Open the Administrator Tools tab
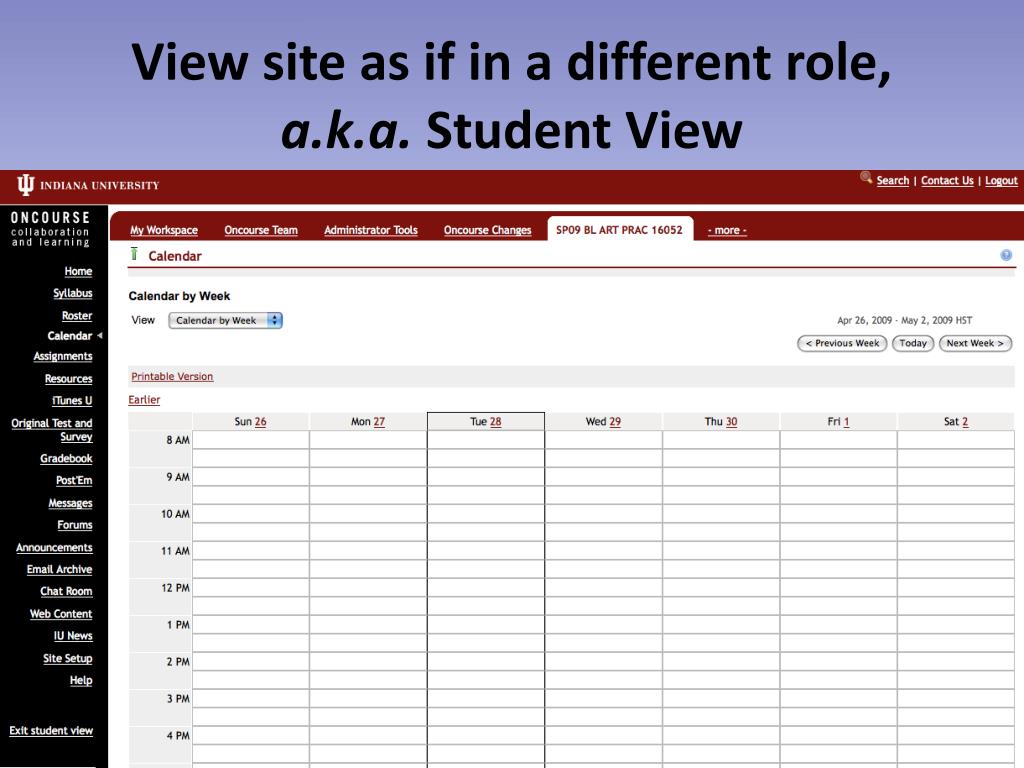 click(x=370, y=230)
